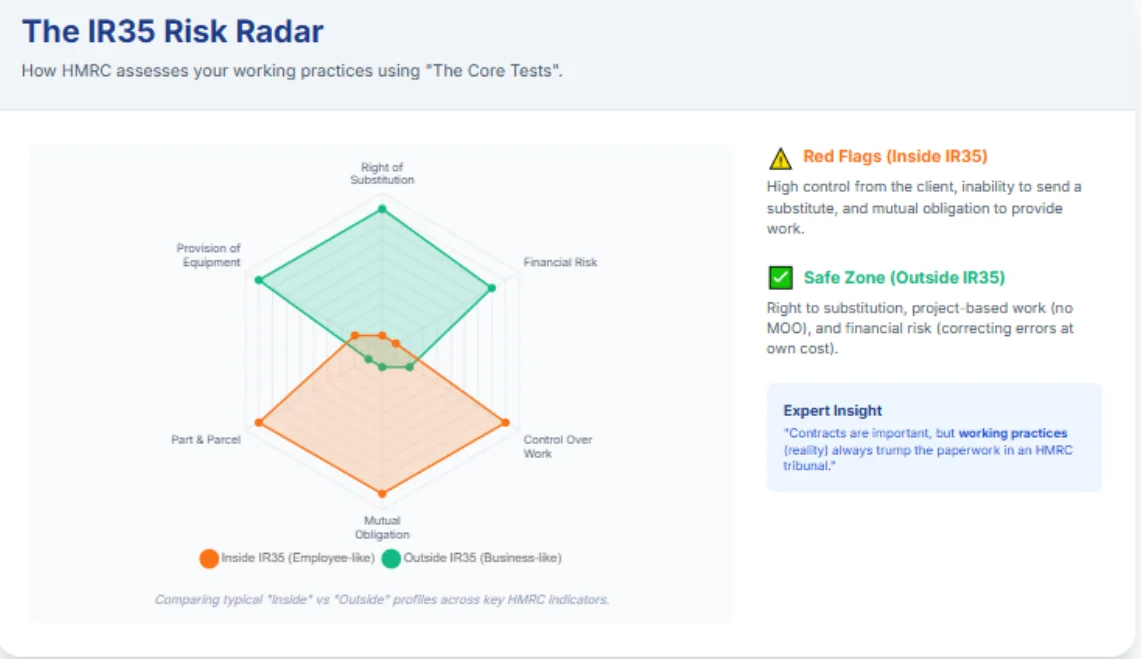
Task: Select the orange Mutual Obligation data point
Action: pyautogui.click(x=381, y=493)
